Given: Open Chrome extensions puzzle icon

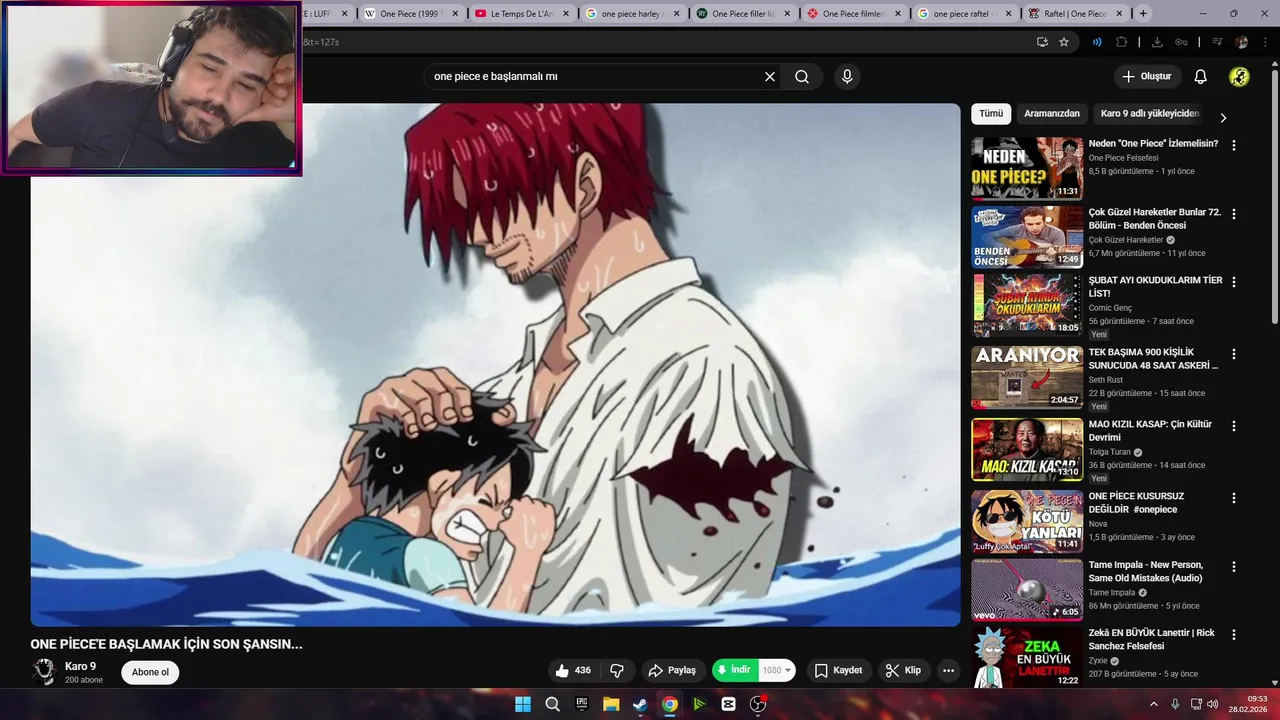Looking at the screenshot, I should tap(1121, 42).
